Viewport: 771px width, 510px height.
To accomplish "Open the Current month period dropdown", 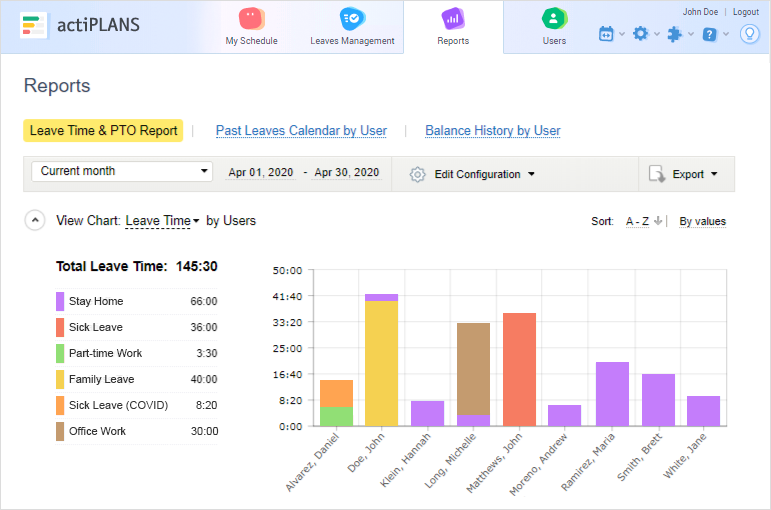I will (x=122, y=171).
